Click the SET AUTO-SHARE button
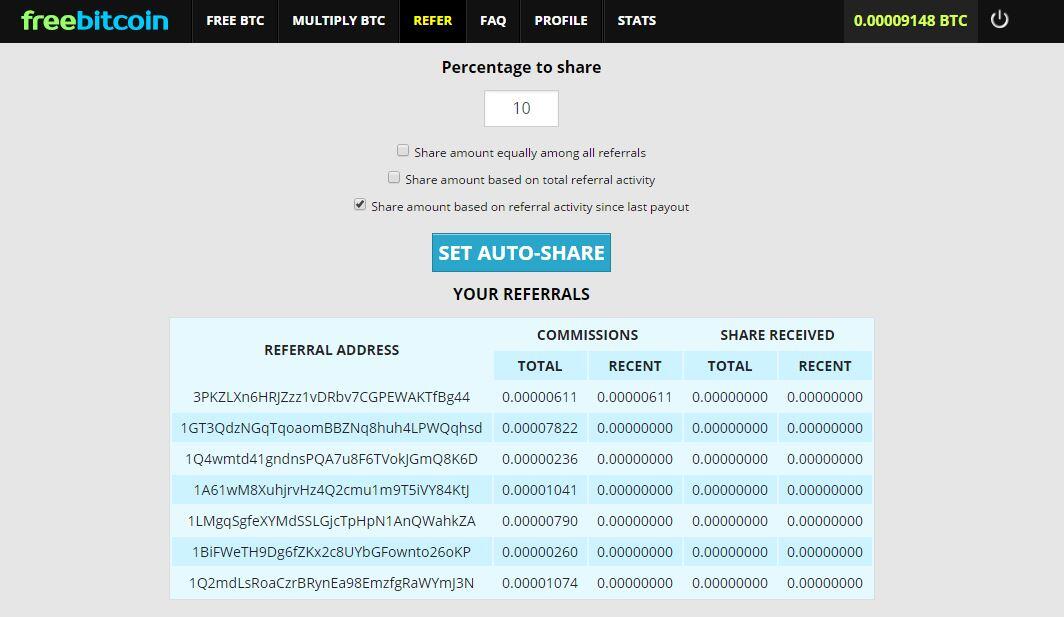Viewport: 1064px width, 617px height. pyautogui.click(x=521, y=253)
